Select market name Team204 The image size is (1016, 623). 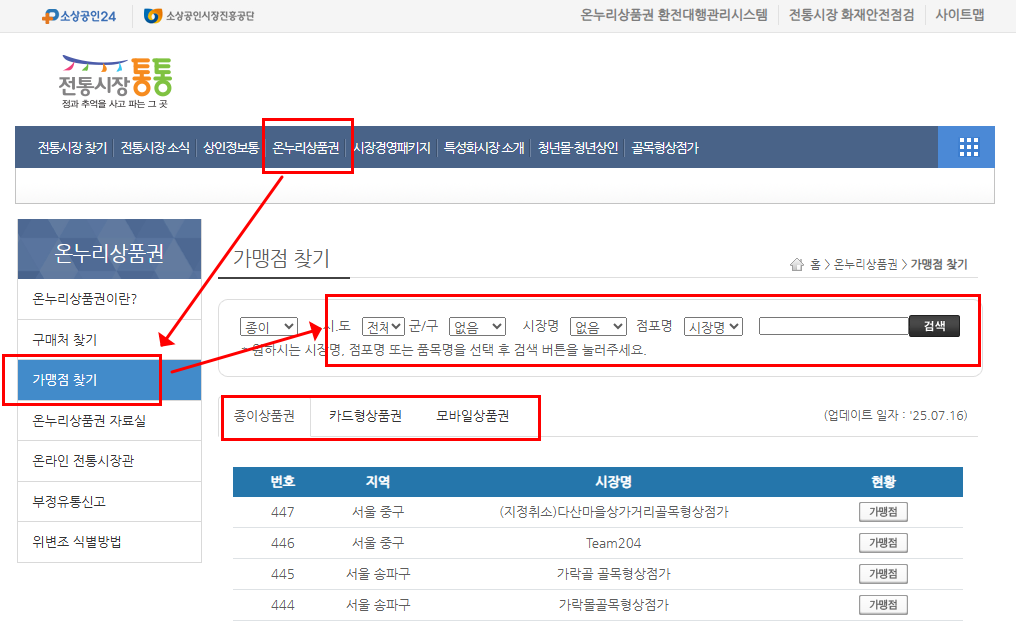tap(614, 543)
